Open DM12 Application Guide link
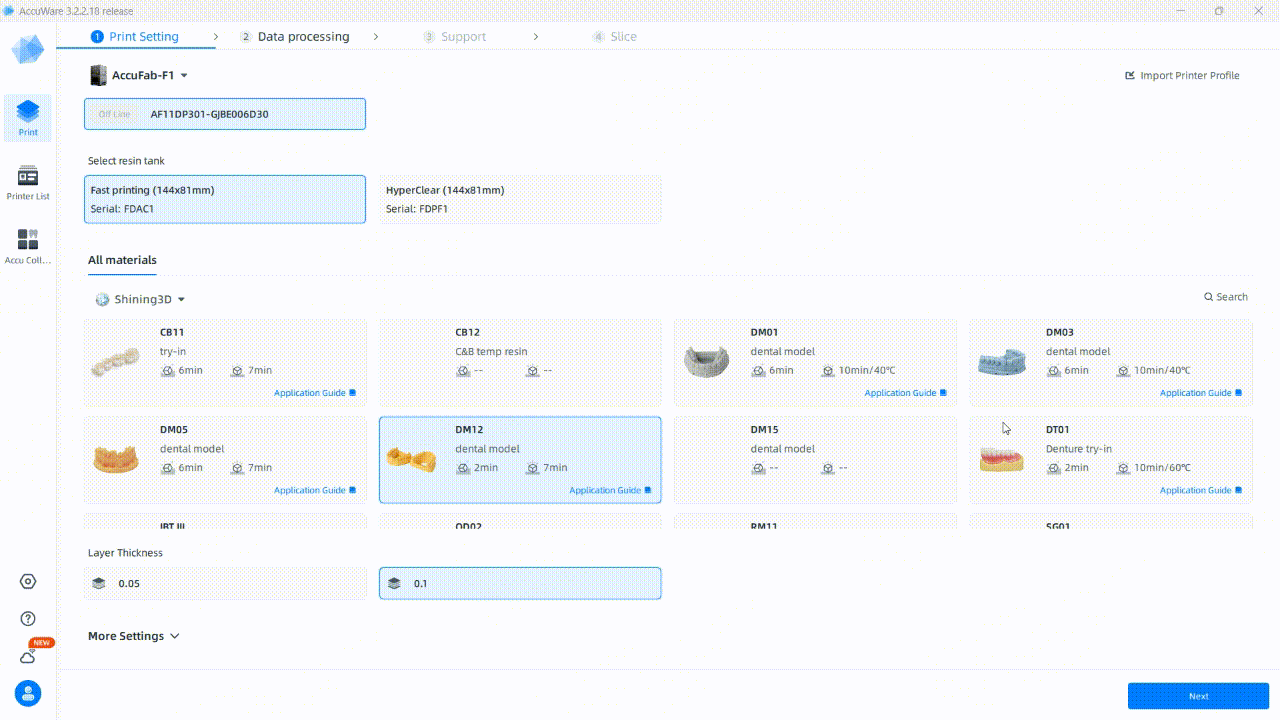The image size is (1280, 720). (610, 490)
